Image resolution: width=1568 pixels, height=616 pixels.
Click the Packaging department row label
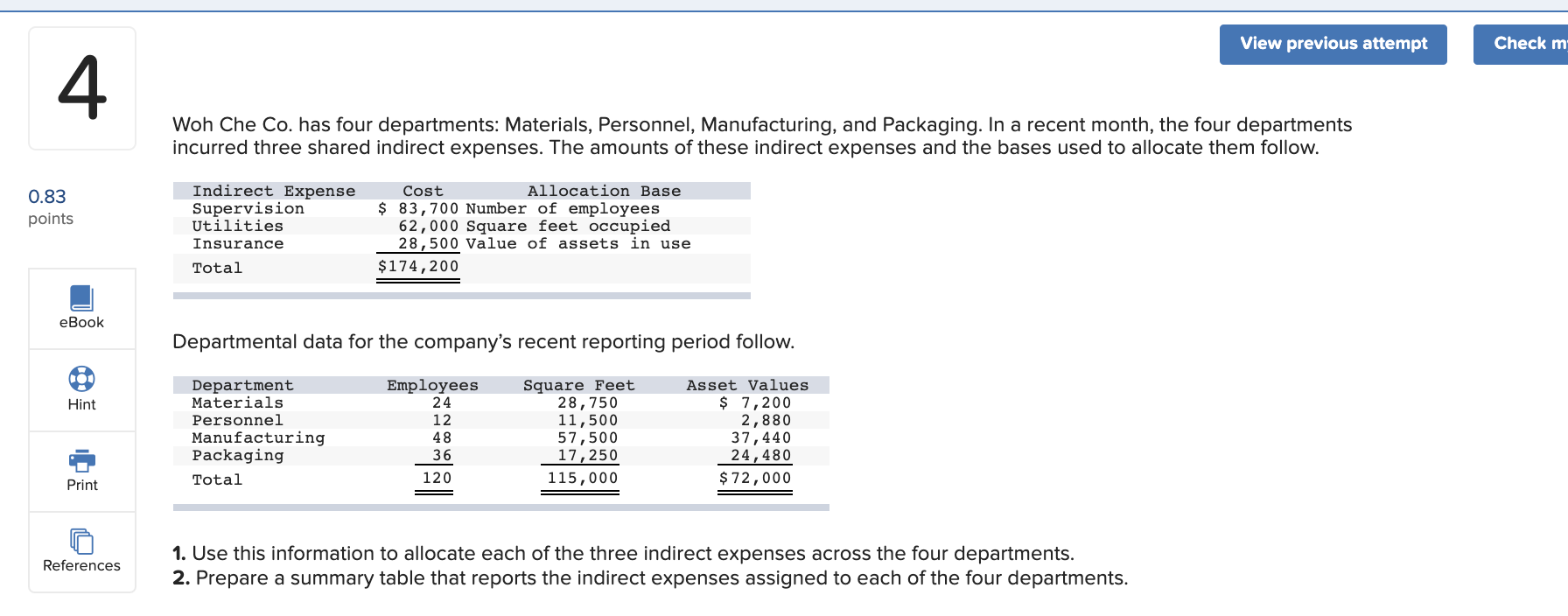(x=238, y=455)
